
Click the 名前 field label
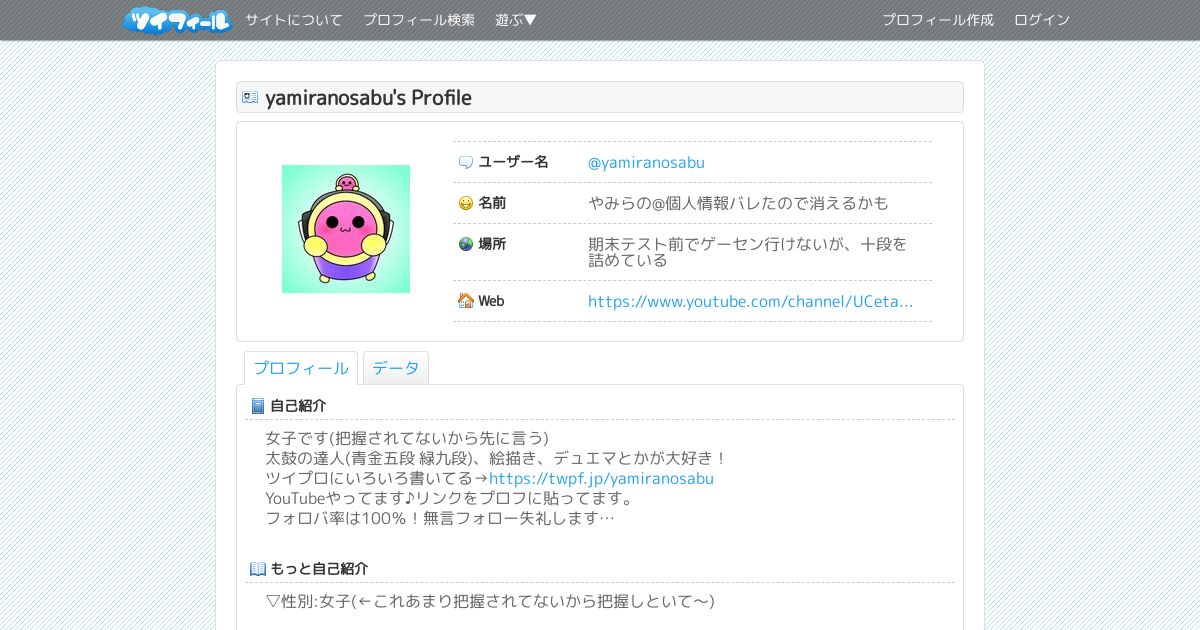tap(492, 203)
